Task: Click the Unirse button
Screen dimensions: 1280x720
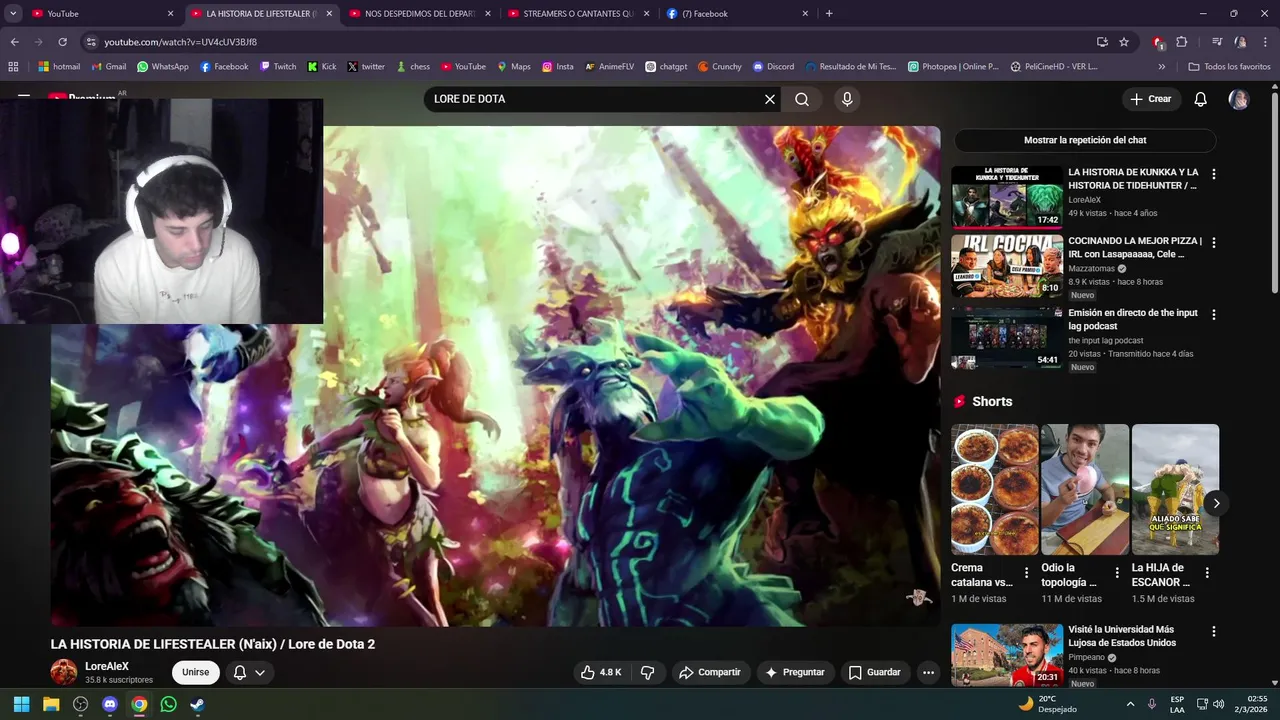Action: click(196, 672)
